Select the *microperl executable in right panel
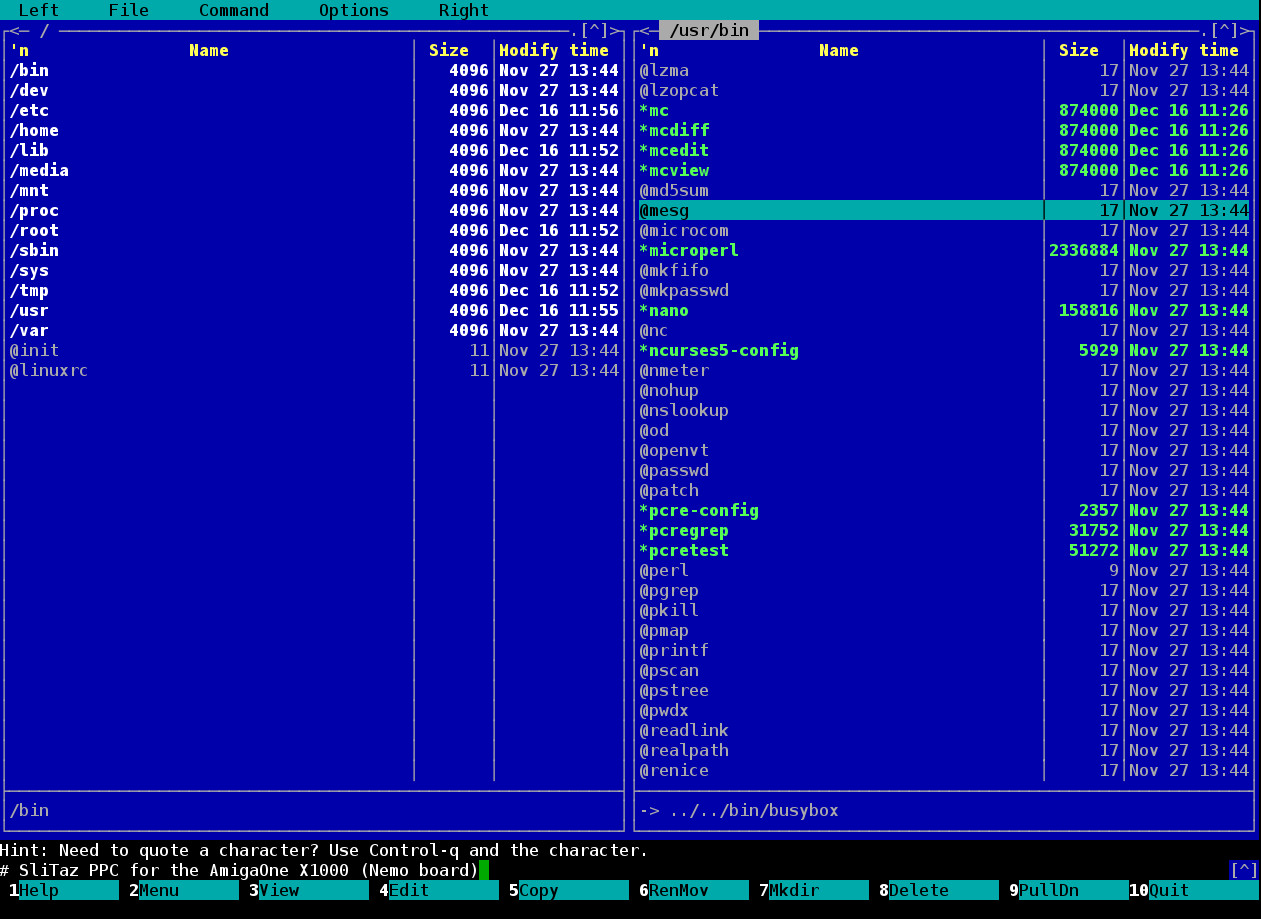This screenshot has height=919, width=1261. [x=689, y=250]
